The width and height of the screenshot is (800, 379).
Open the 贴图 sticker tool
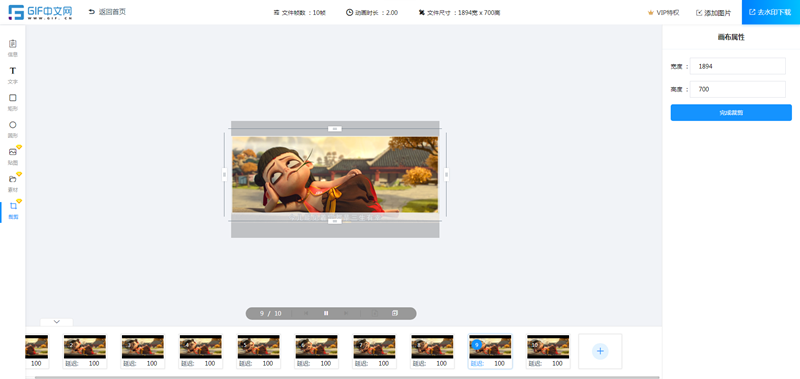[13, 156]
